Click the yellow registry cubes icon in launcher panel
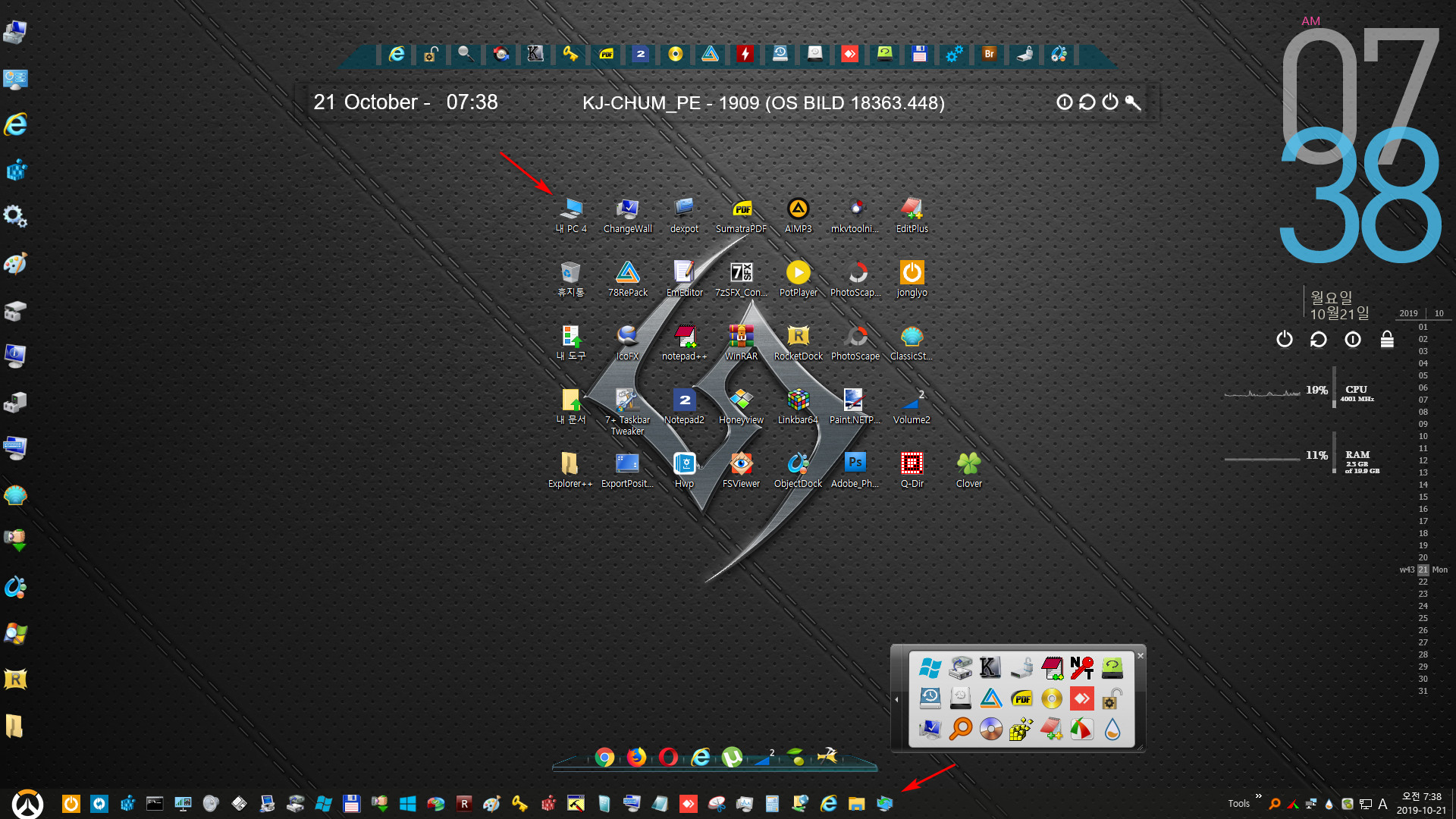This screenshot has width=1456, height=819. 1021,729
